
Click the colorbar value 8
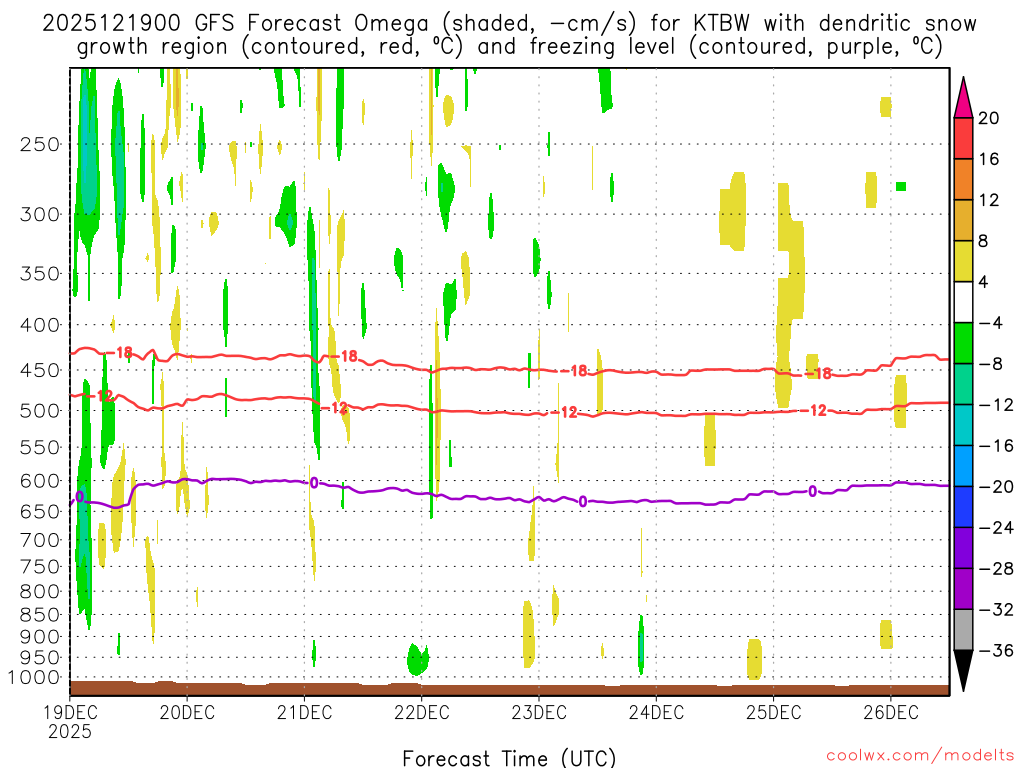pos(984,241)
